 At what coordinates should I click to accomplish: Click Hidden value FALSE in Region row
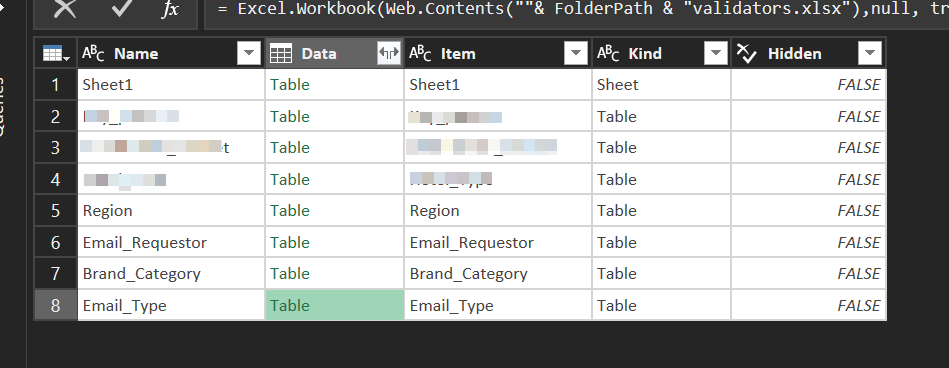tap(859, 211)
